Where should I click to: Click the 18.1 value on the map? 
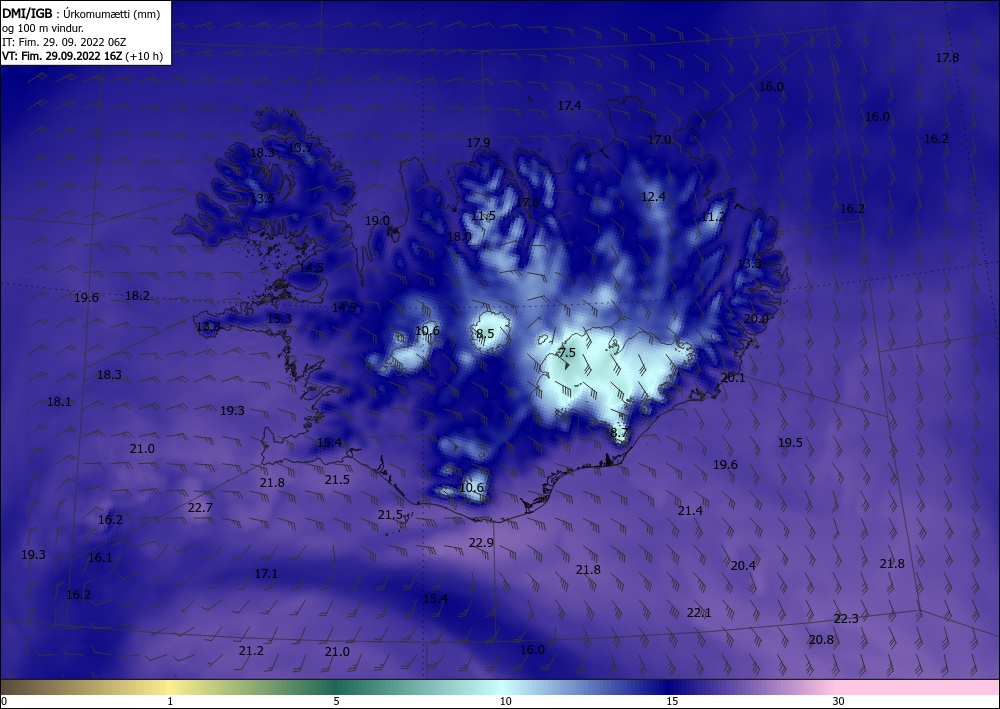tap(59, 402)
